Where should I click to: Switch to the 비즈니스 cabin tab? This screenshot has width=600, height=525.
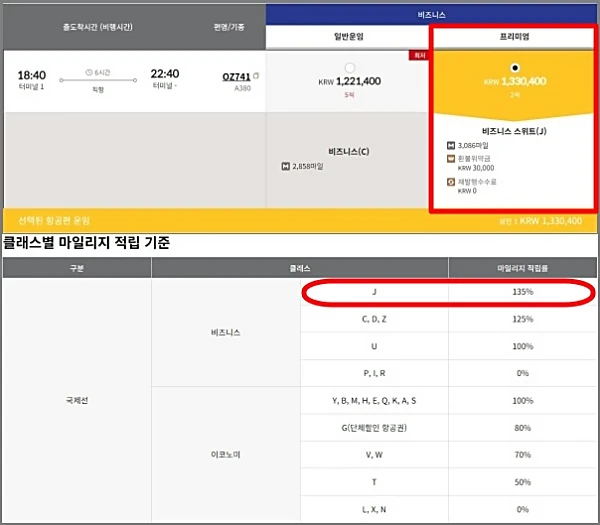coord(431,15)
